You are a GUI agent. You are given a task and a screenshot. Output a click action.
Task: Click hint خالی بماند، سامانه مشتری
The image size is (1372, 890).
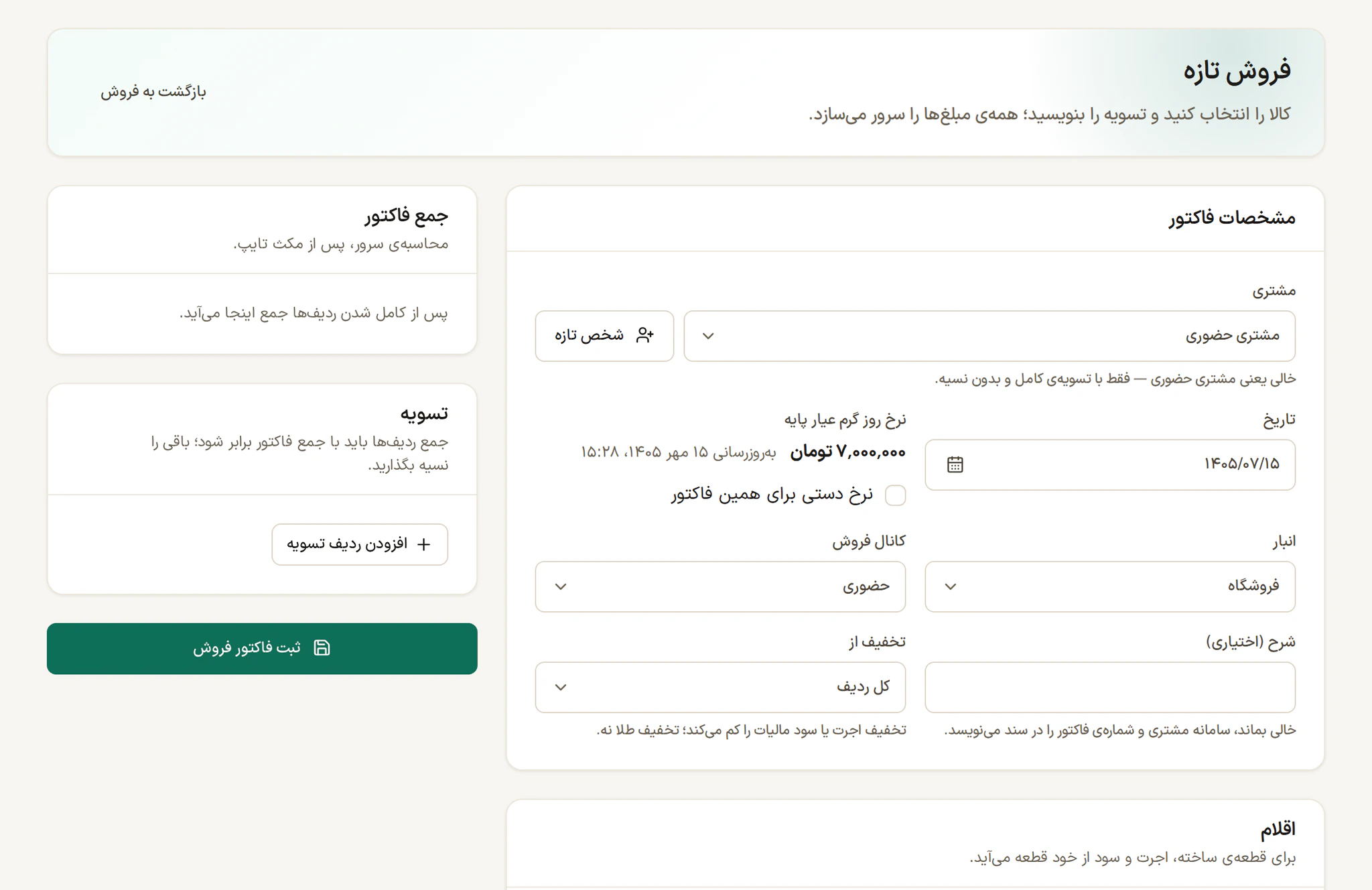[1119, 730]
